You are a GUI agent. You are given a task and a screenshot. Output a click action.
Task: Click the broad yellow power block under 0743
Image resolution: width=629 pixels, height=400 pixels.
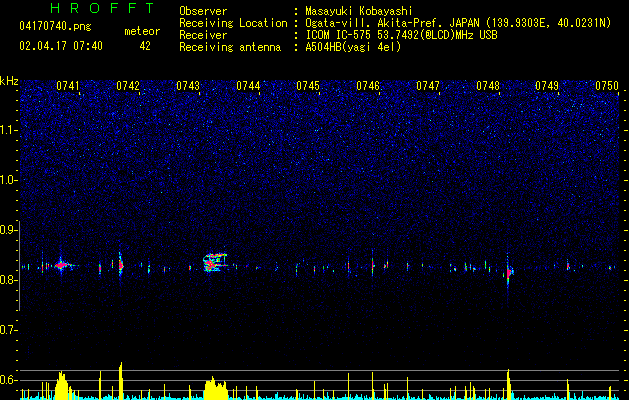point(216,388)
